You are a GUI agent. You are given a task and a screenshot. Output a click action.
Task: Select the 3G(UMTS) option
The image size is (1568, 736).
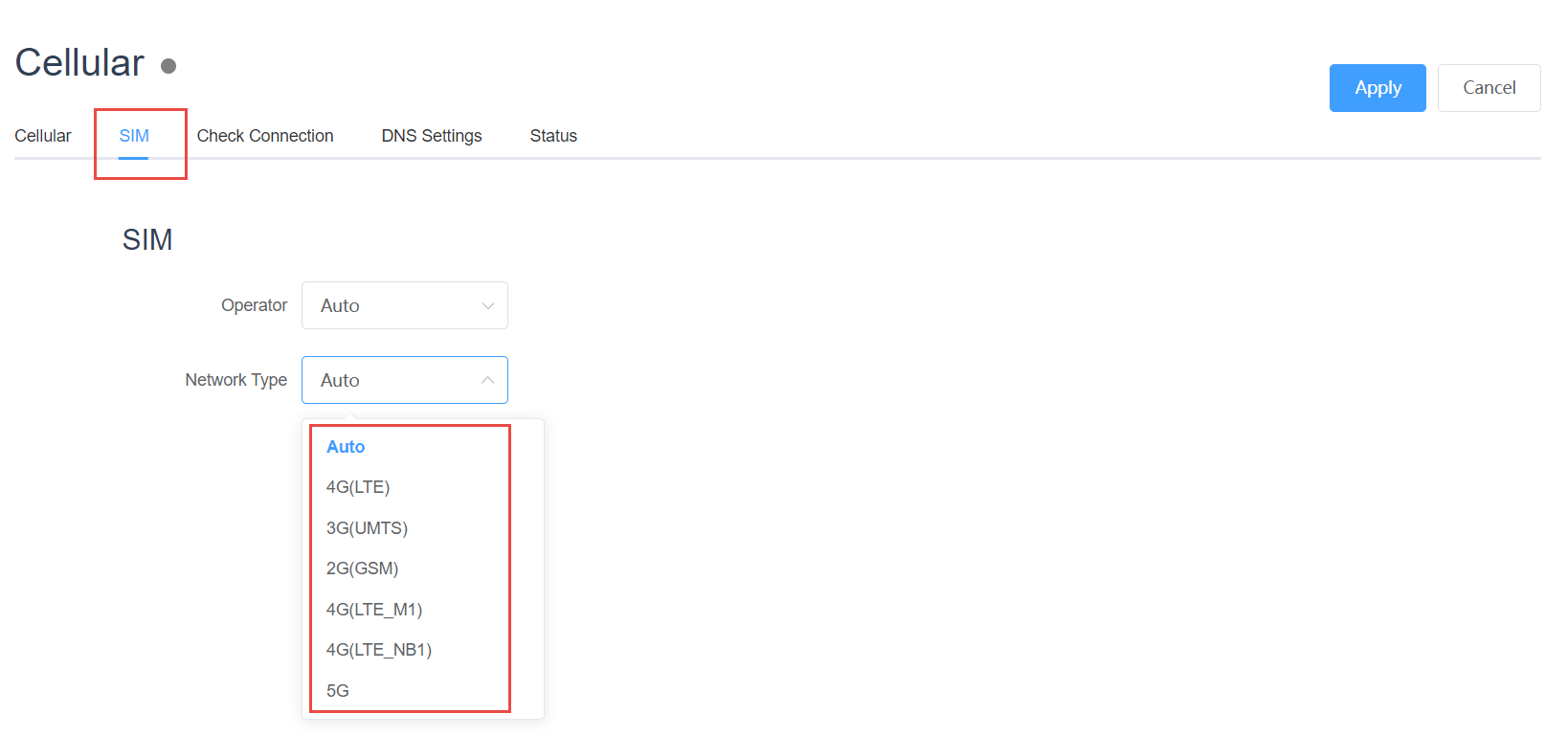(367, 528)
